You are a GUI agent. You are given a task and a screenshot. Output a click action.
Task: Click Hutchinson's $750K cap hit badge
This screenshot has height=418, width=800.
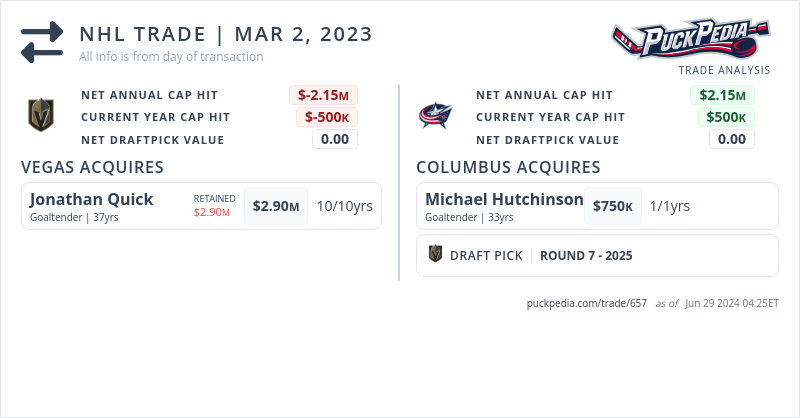click(613, 206)
